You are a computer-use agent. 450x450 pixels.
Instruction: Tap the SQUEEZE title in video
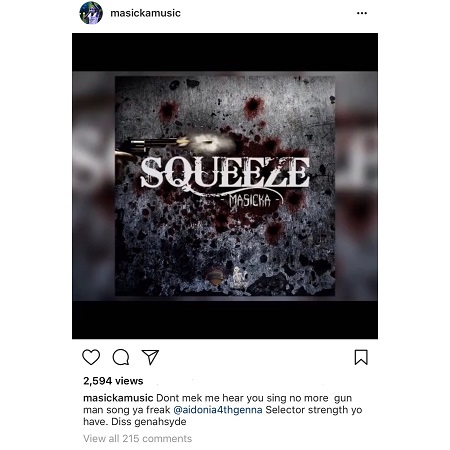tap(225, 173)
